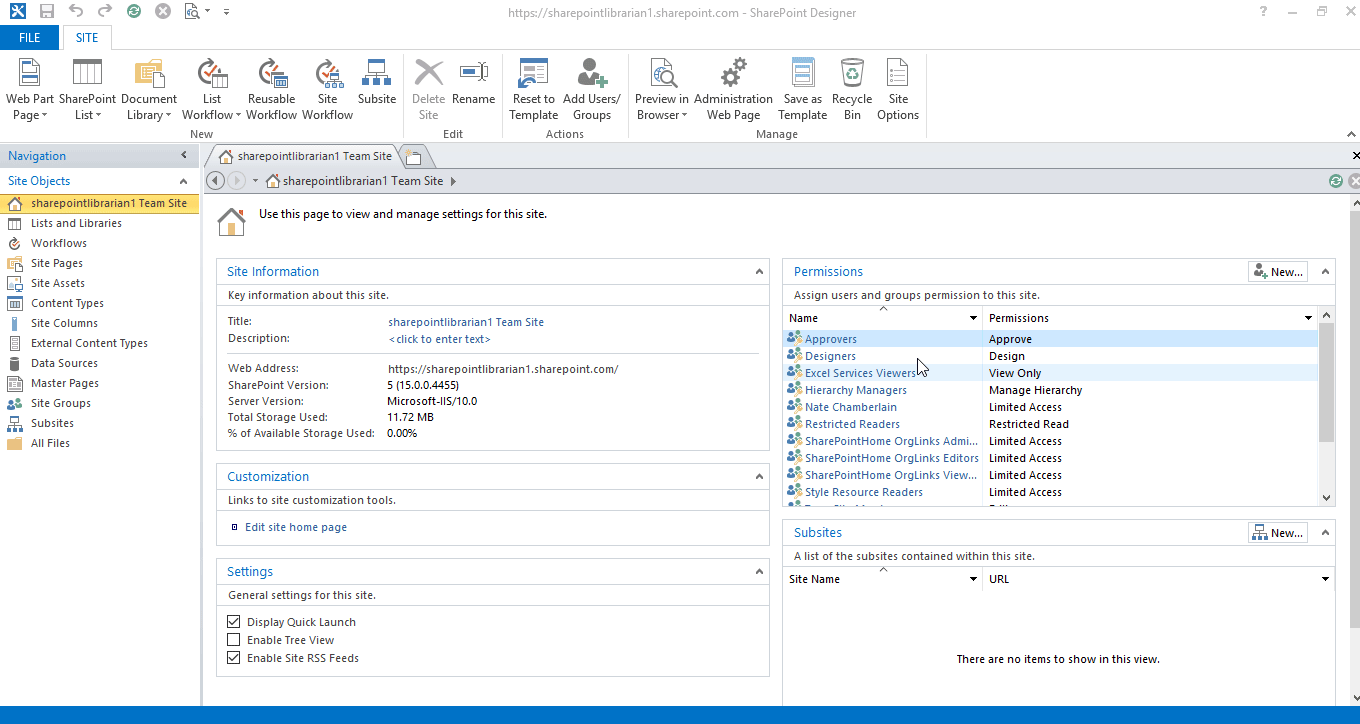The width and height of the screenshot is (1360, 724).
Task: Switch to the FILE tab
Action: click(x=30, y=37)
